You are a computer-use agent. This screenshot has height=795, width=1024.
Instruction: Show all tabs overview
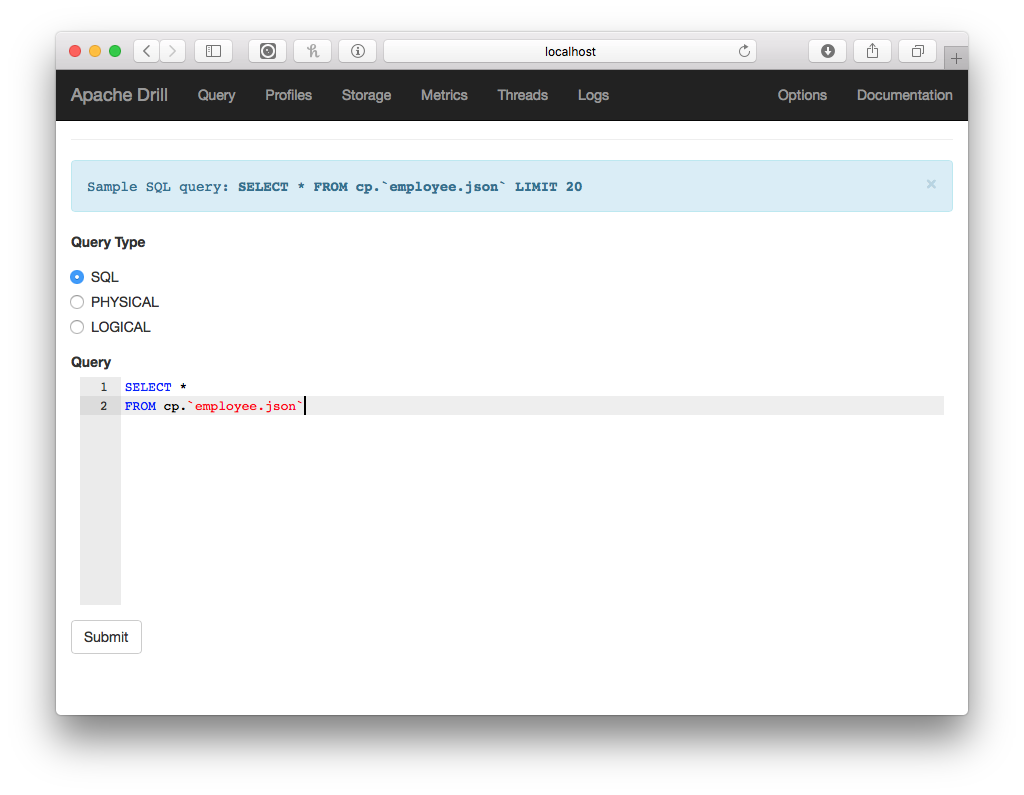(918, 51)
